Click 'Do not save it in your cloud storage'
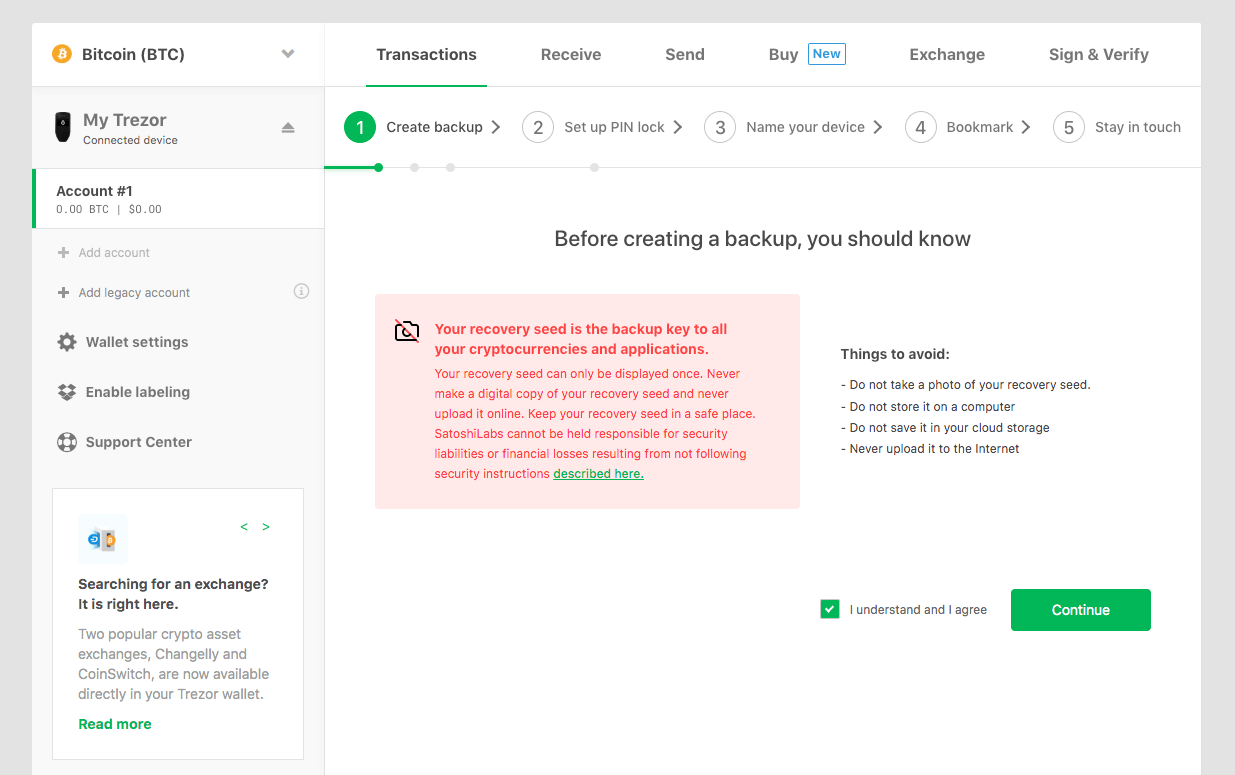 (x=945, y=428)
